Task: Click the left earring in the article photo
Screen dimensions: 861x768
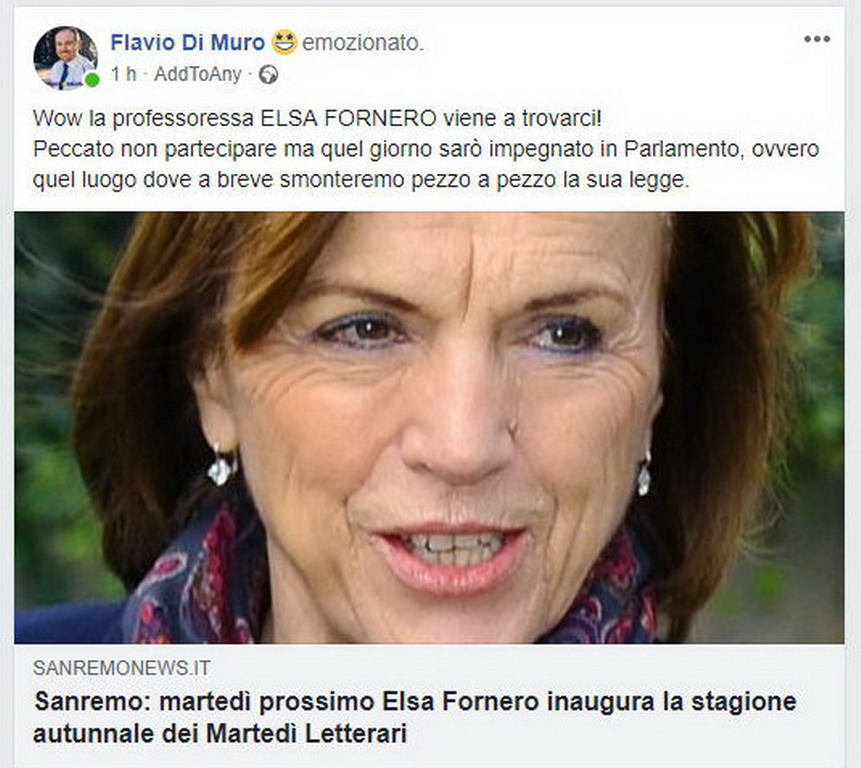Action: pos(221,467)
